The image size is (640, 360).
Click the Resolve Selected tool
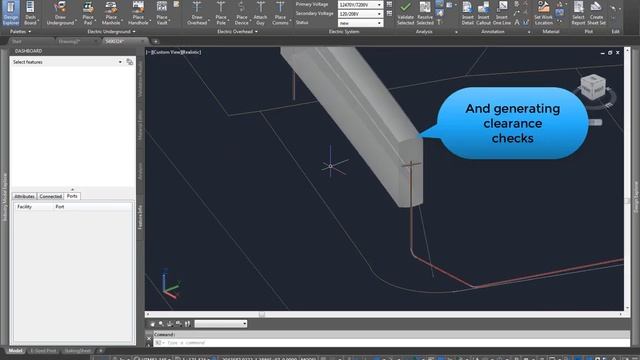[x=425, y=13]
